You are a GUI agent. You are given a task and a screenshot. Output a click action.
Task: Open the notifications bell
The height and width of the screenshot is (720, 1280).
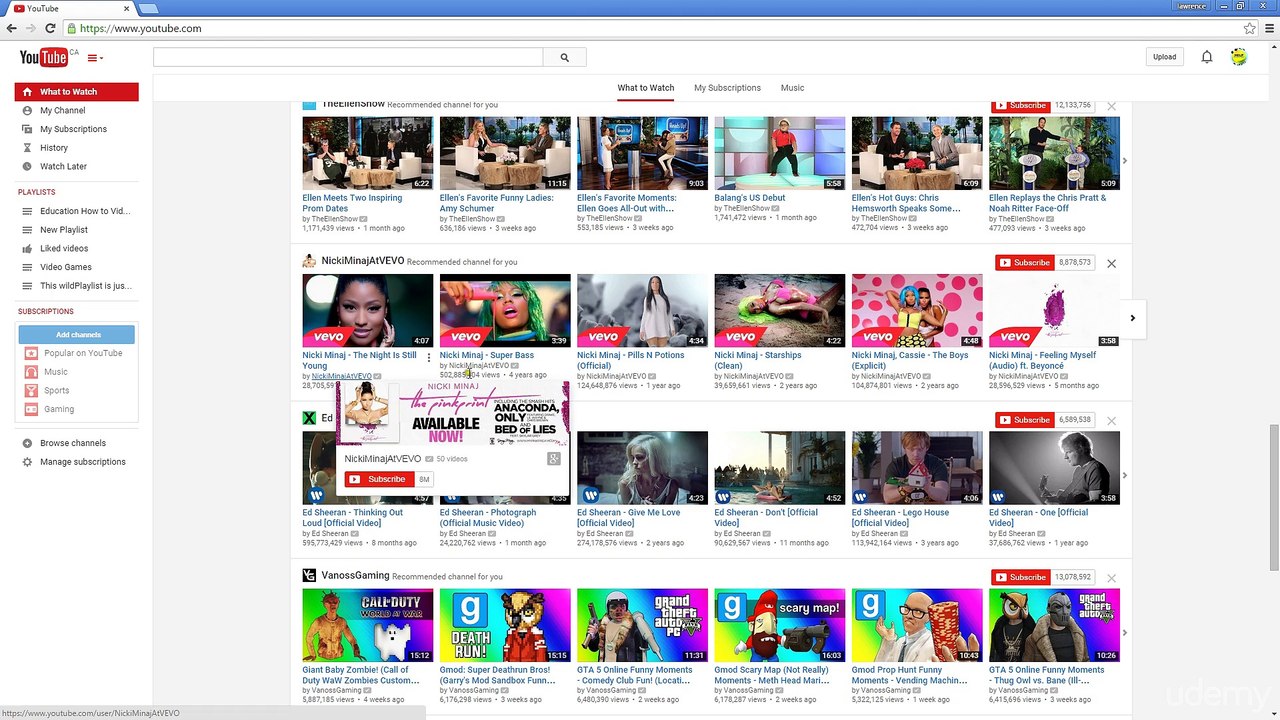click(x=1207, y=57)
